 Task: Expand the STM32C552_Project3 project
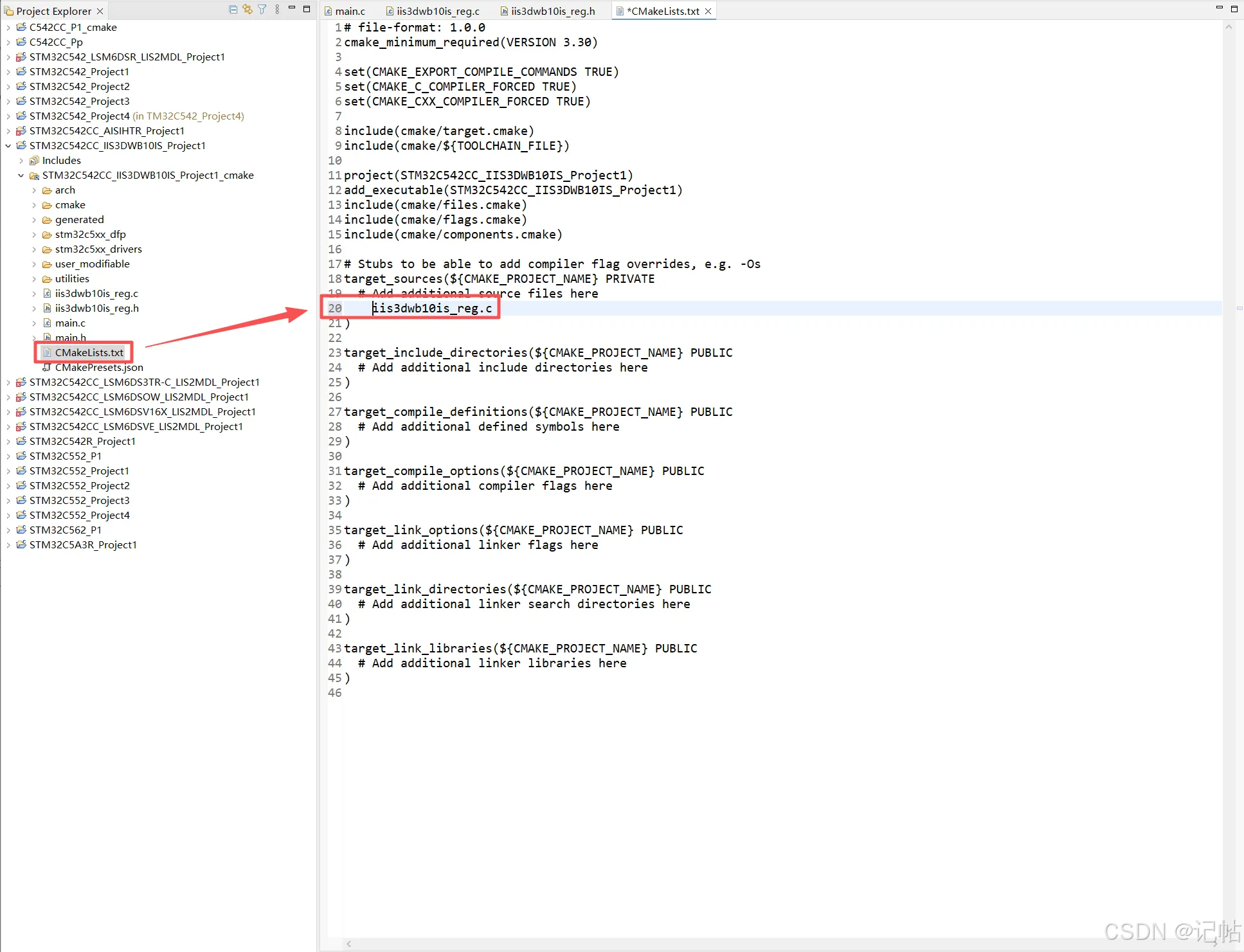click(x=8, y=501)
